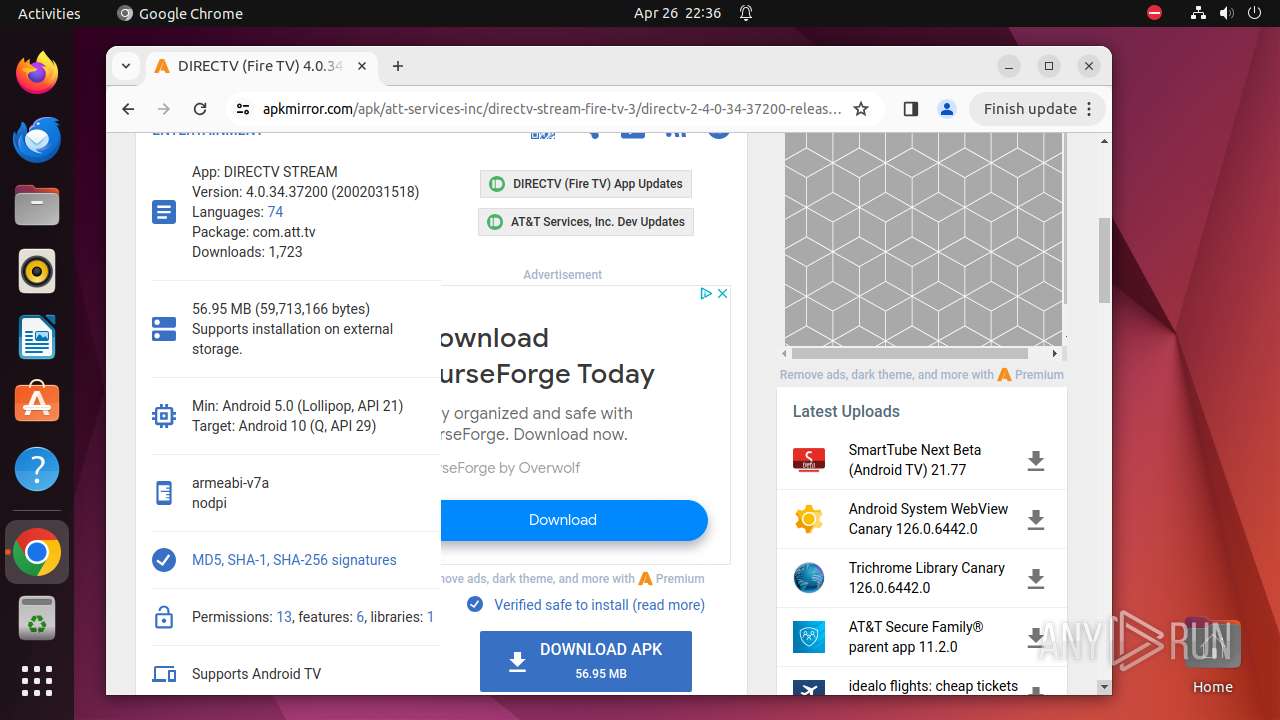This screenshot has height=720, width=1280.
Task: Click the horizontal scrollbar under sidebar ad
Action: click(x=909, y=353)
